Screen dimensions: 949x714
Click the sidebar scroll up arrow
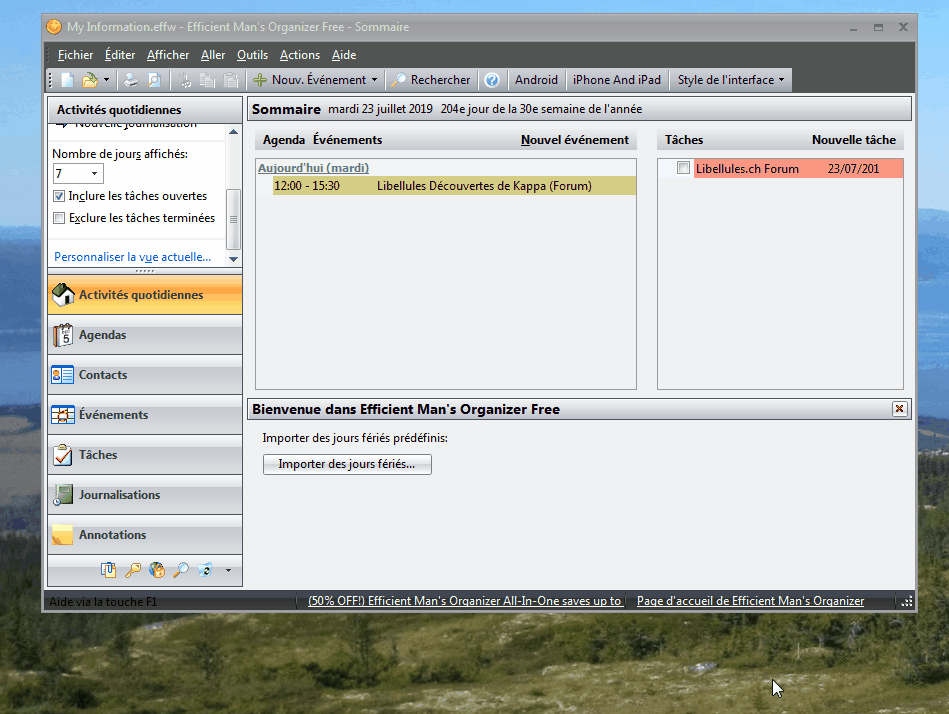click(233, 132)
